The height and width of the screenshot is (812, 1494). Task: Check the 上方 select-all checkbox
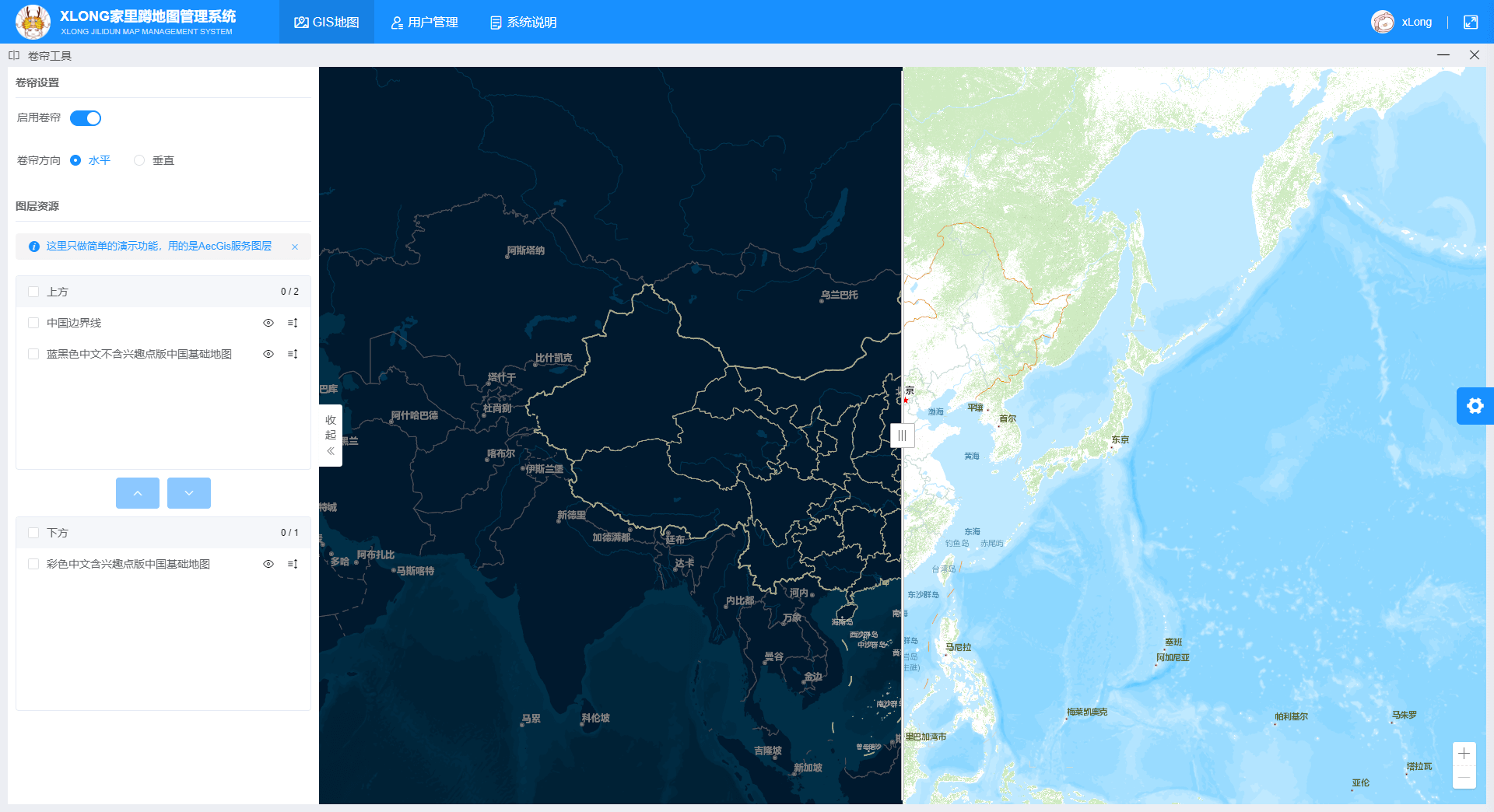click(33, 292)
